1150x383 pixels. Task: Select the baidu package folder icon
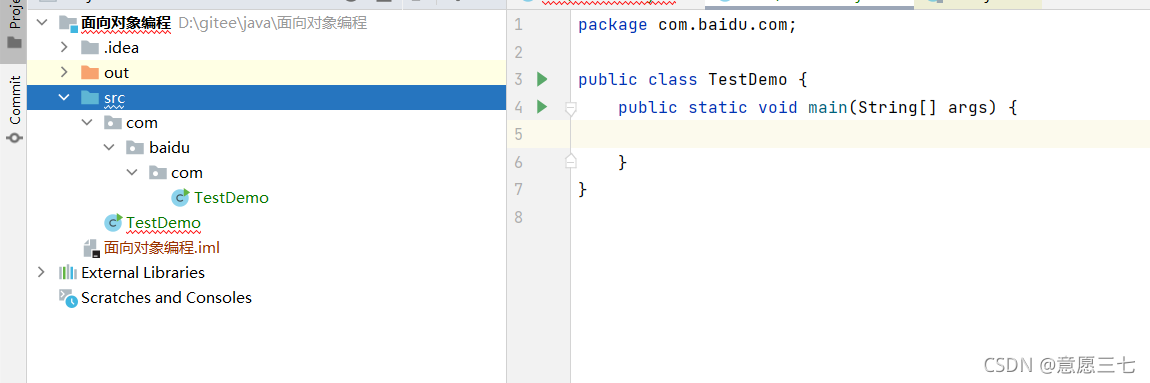135,147
